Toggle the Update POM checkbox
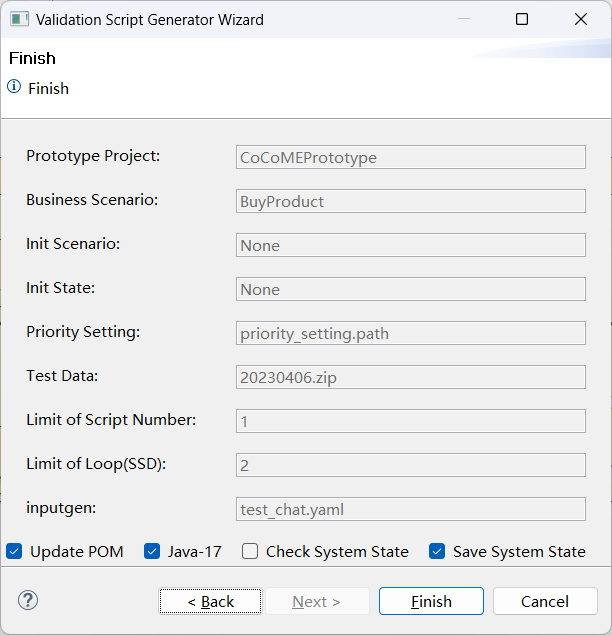612x635 pixels. pos(15,551)
